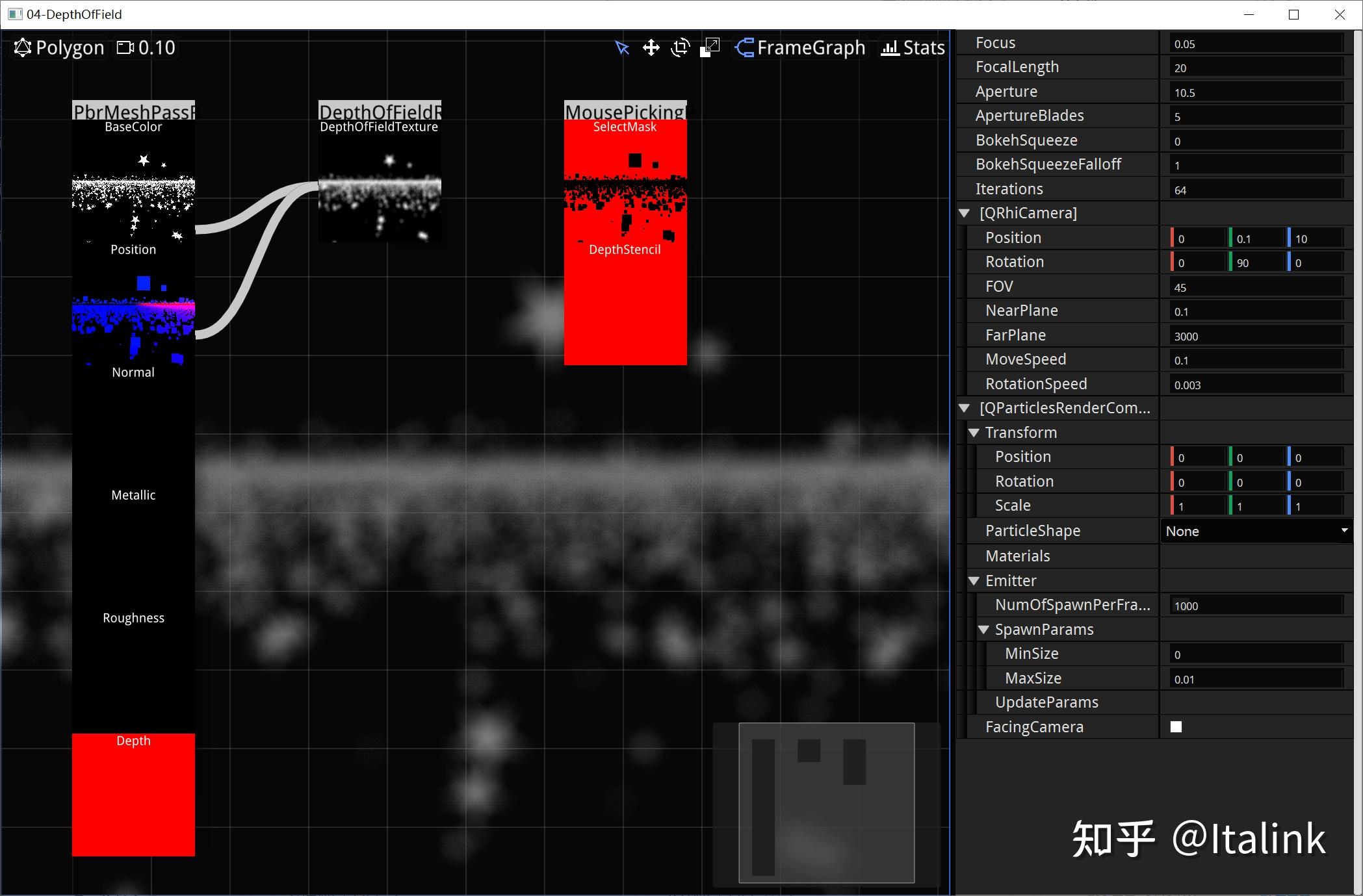Image resolution: width=1363 pixels, height=896 pixels.
Task: Edit the BokehSqueeze value field
Action: coord(1256,141)
